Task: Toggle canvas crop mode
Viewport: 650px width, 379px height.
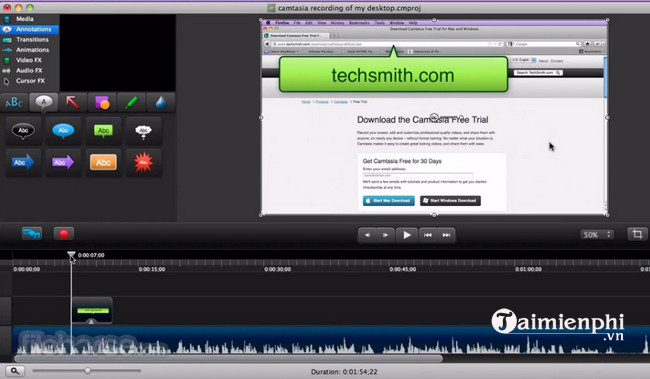Action: pyautogui.click(x=637, y=234)
